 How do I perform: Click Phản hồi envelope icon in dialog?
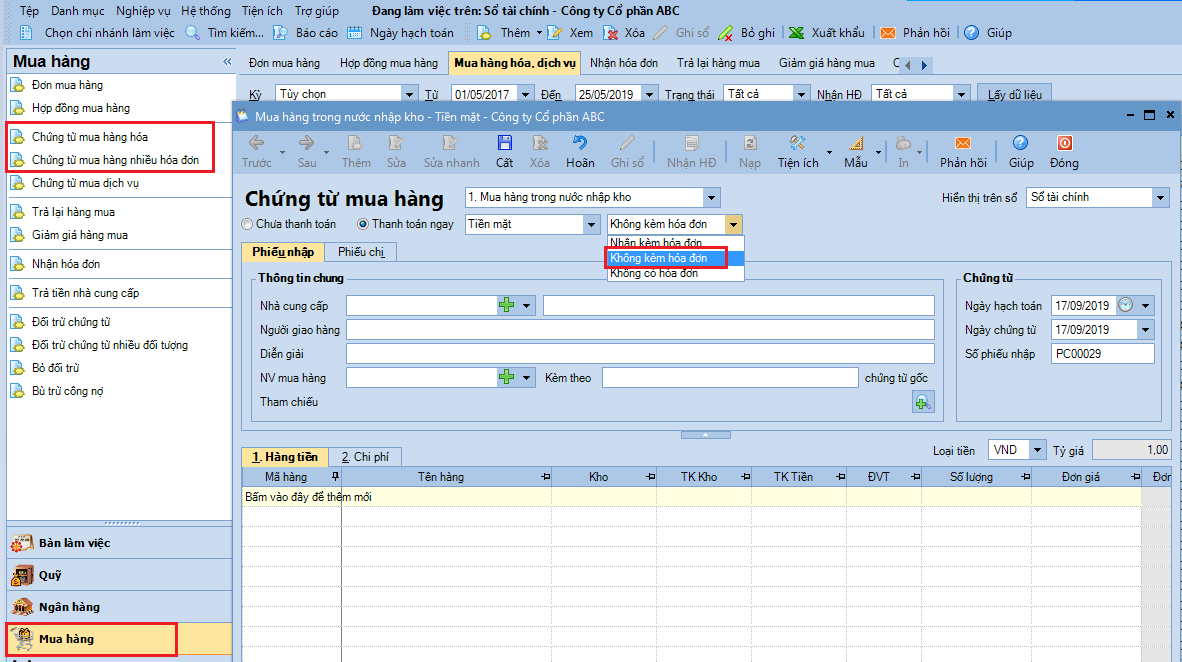963,143
